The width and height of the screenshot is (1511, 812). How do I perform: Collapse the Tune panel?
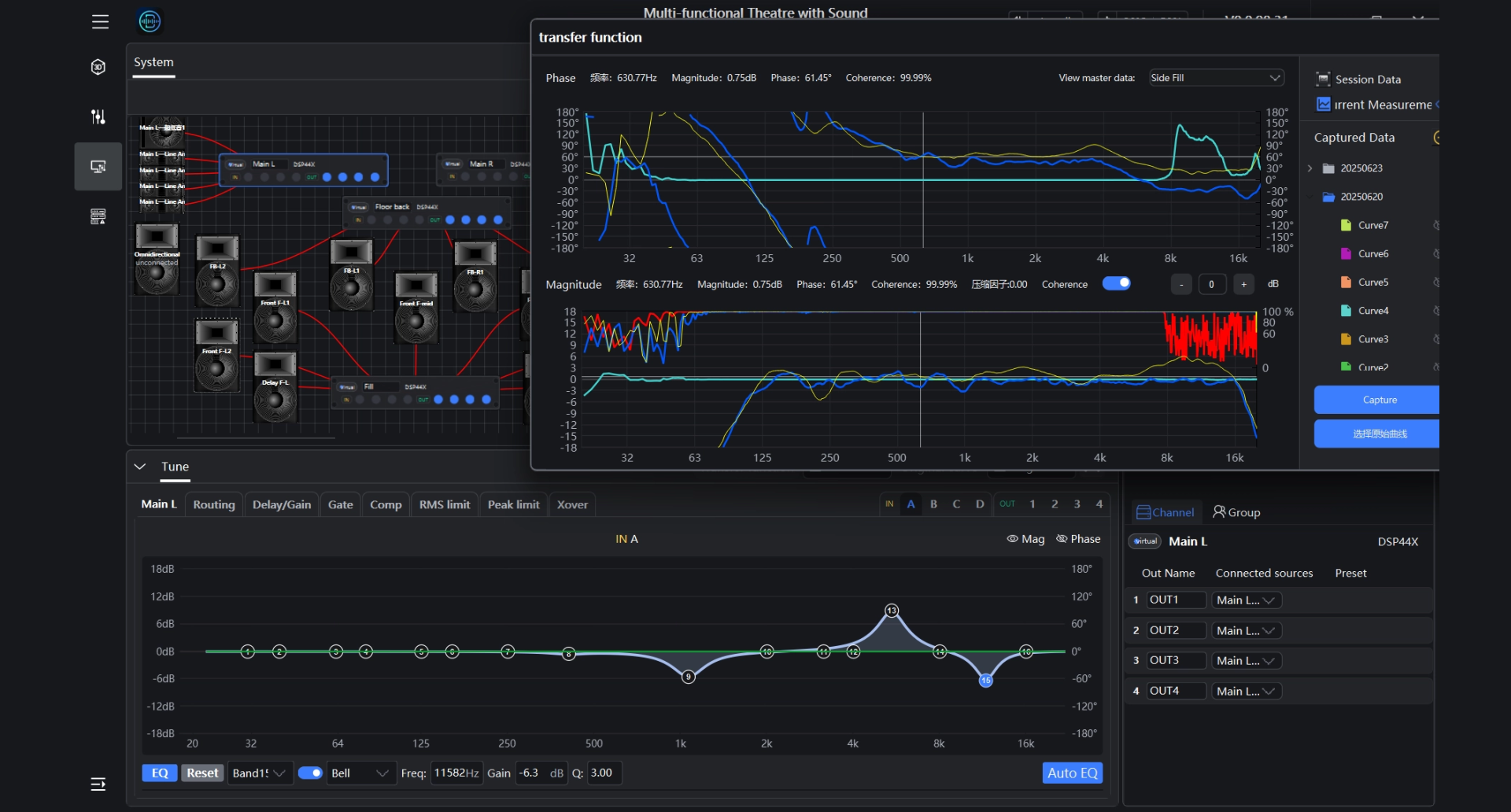coord(140,467)
